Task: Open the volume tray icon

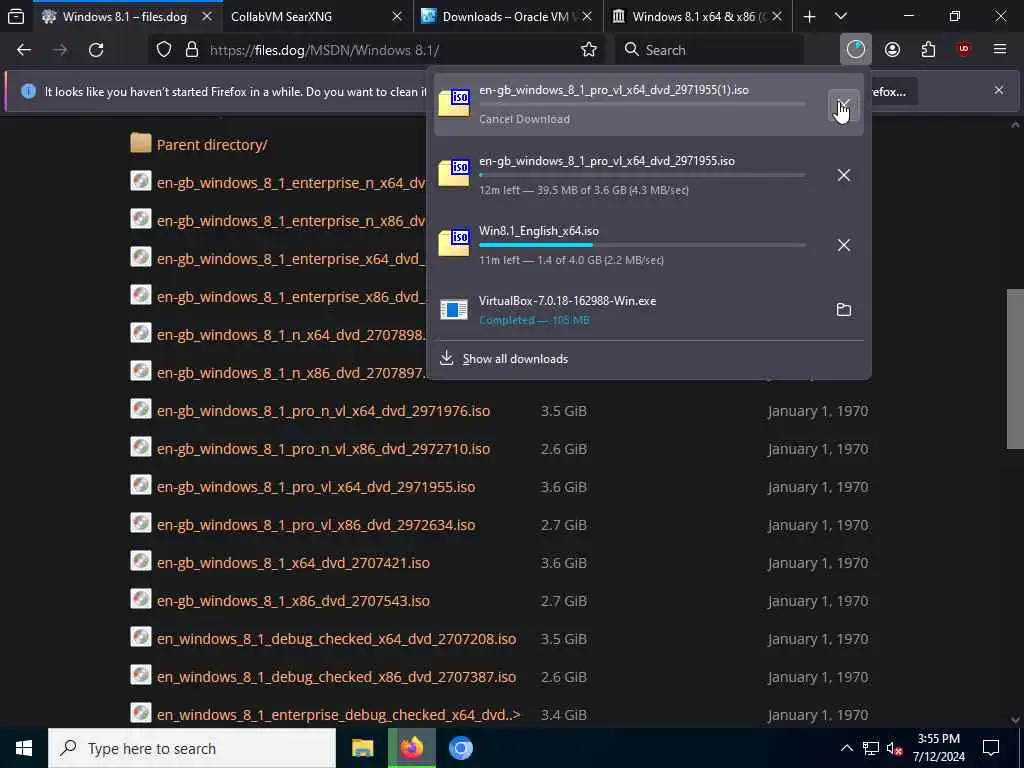Action: pos(894,749)
